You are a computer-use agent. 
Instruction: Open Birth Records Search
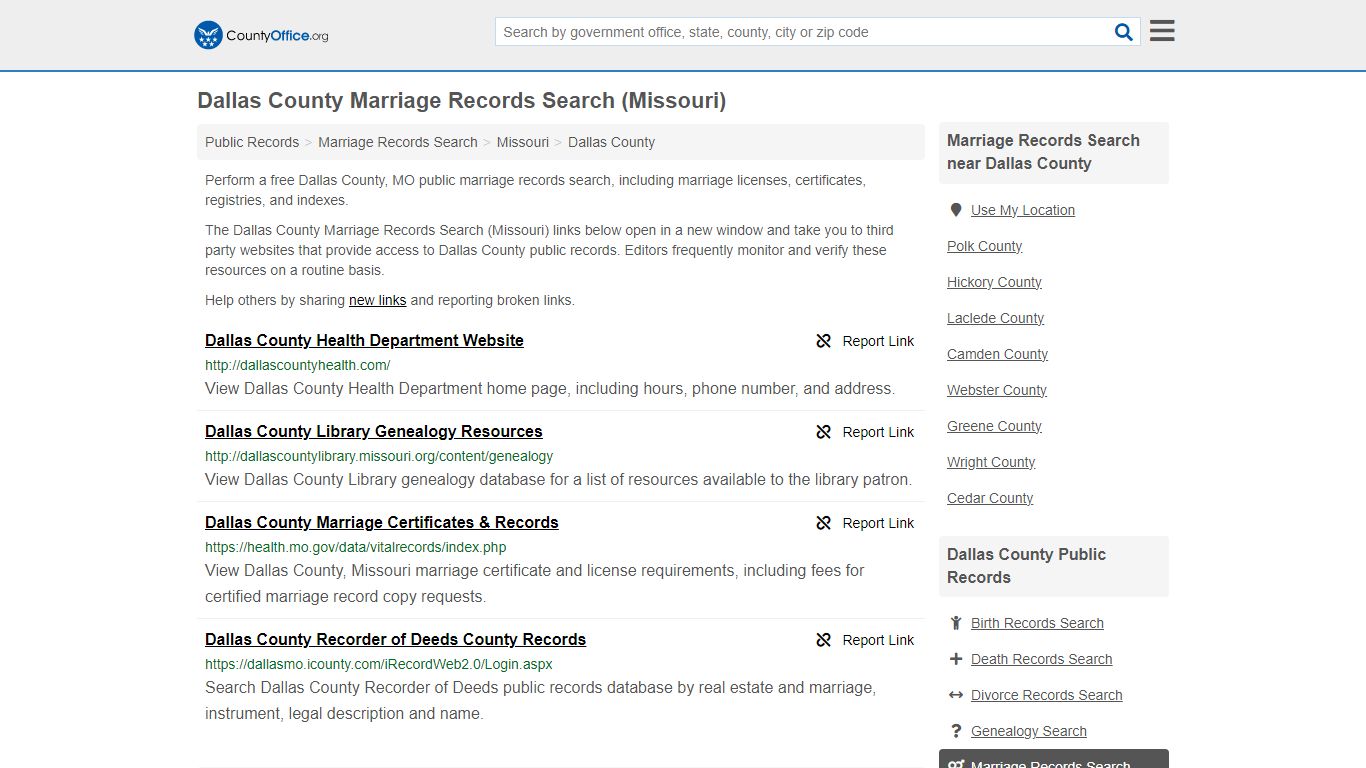pyautogui.click(x=1037, y=623)
